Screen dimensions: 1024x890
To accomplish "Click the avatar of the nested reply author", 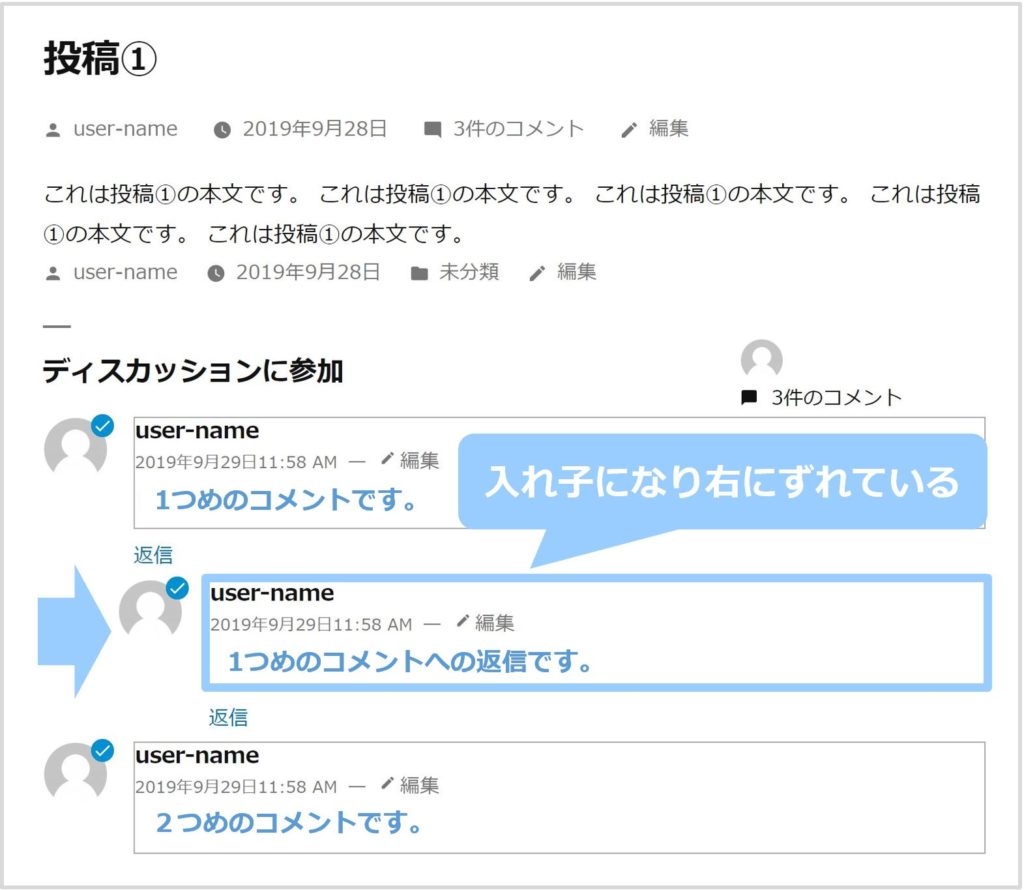I will (x=150, y=611).
